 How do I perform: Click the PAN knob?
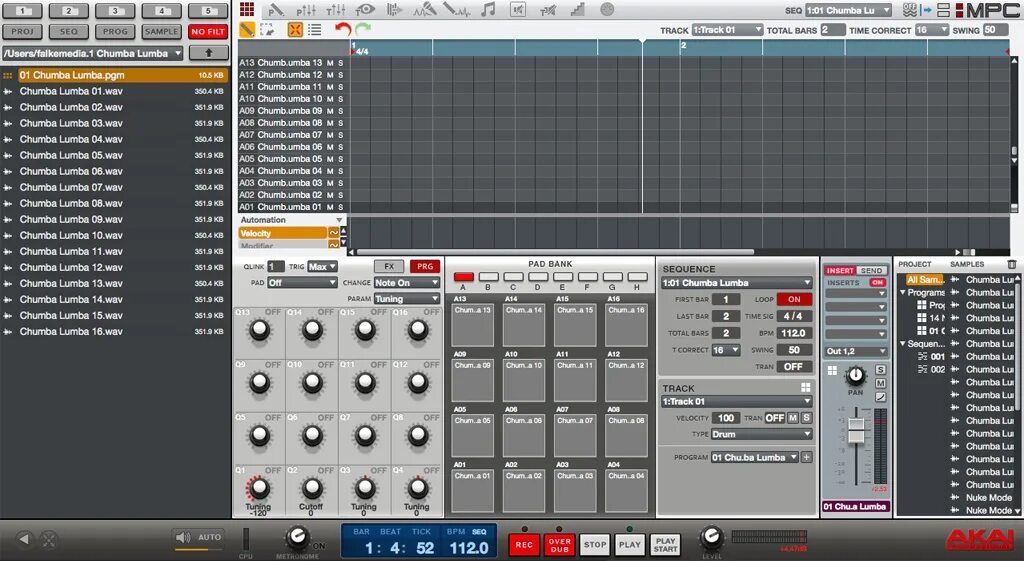click(x=856, y=376)
